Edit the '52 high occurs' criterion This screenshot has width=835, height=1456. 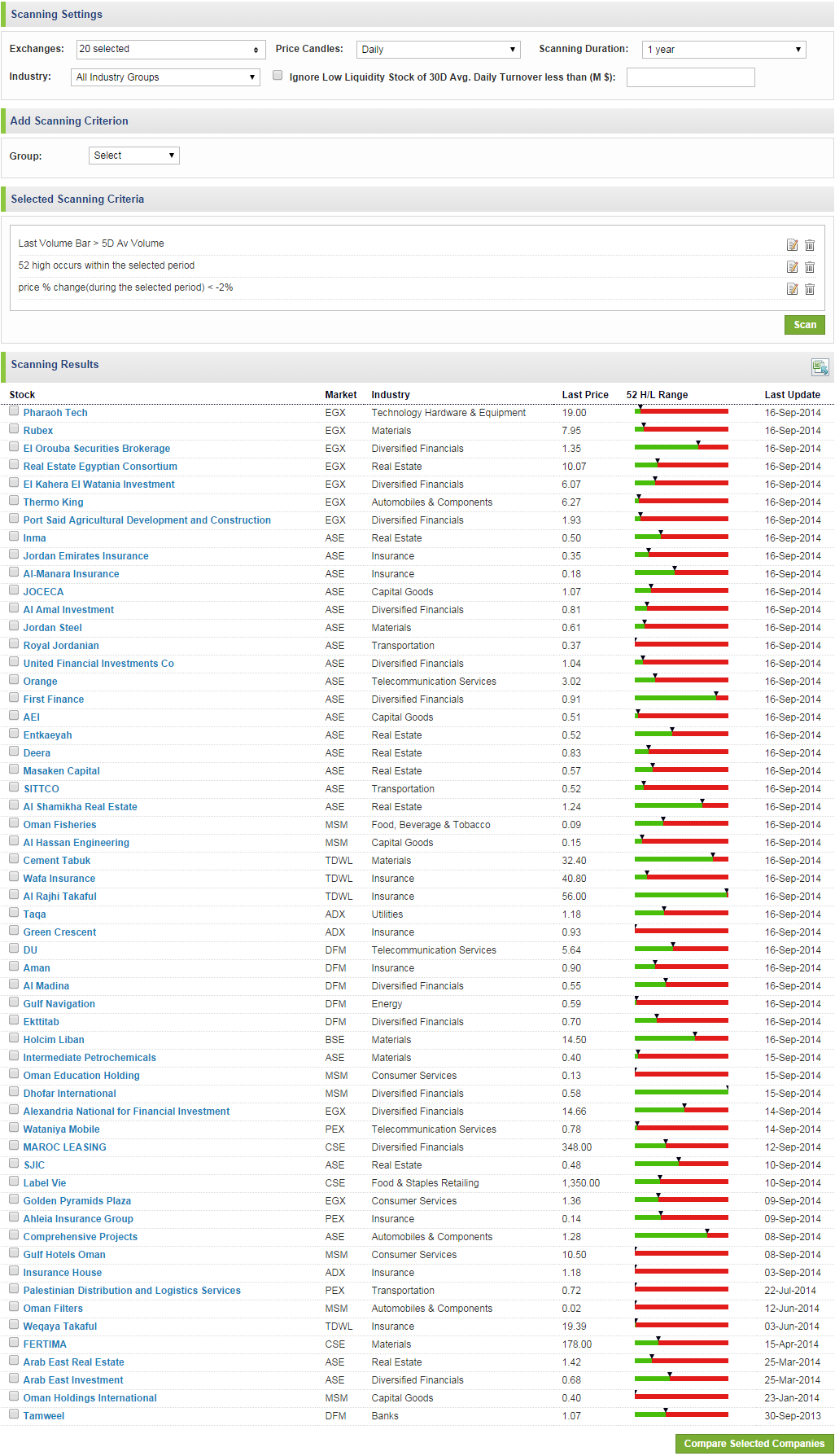coord(792,267)
